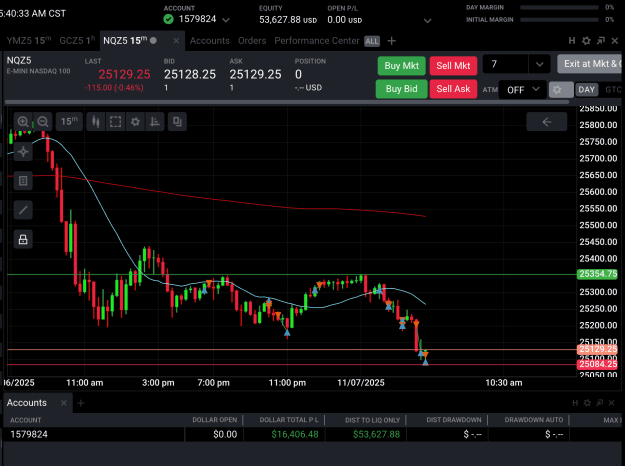Image resolution: width=625 pixels, height=466 pixels.
Task: Open the candlestick chart type selector
Action: tap(96, 122)
